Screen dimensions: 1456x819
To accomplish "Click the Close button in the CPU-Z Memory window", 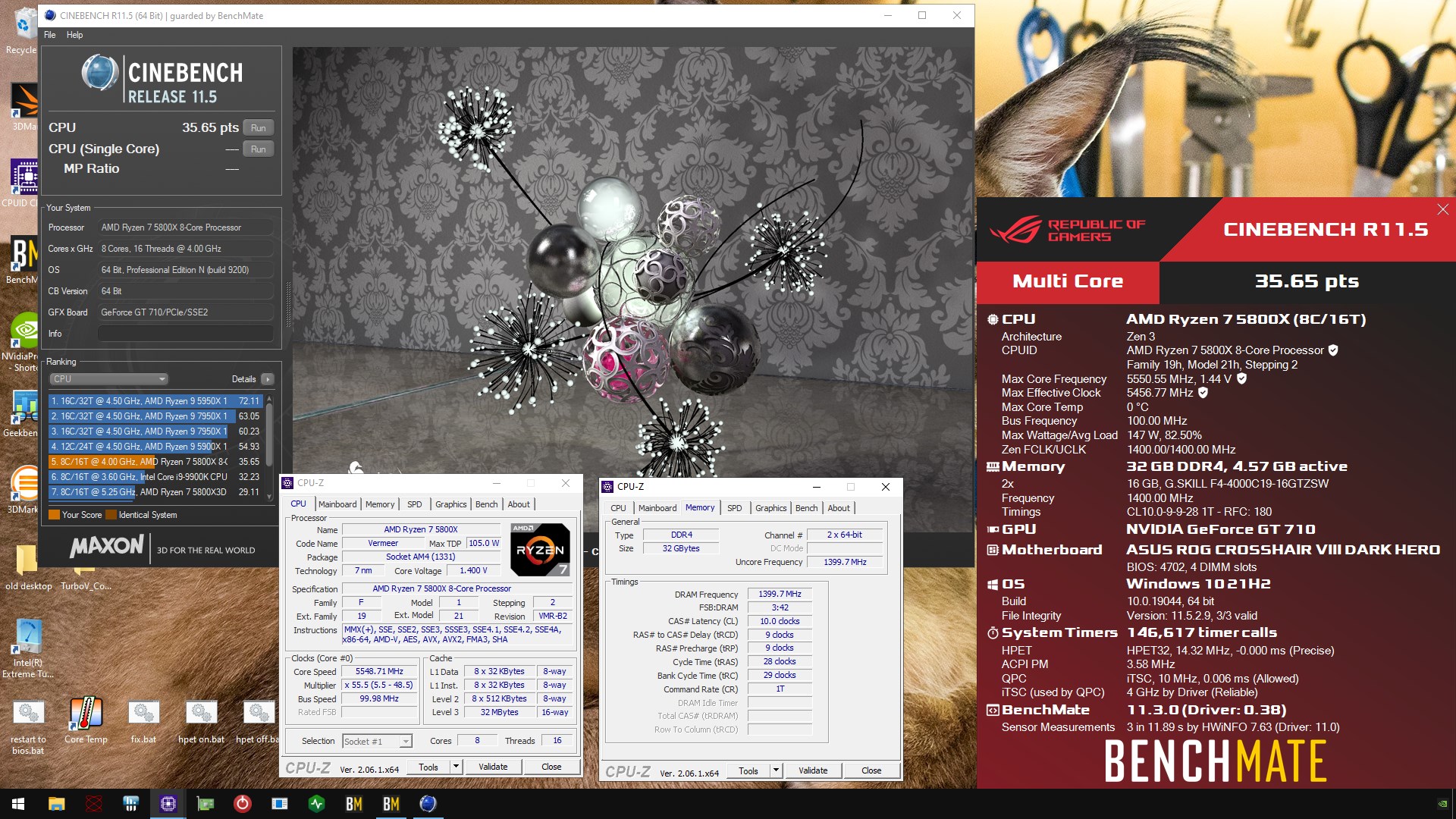I will coord(871,770).
